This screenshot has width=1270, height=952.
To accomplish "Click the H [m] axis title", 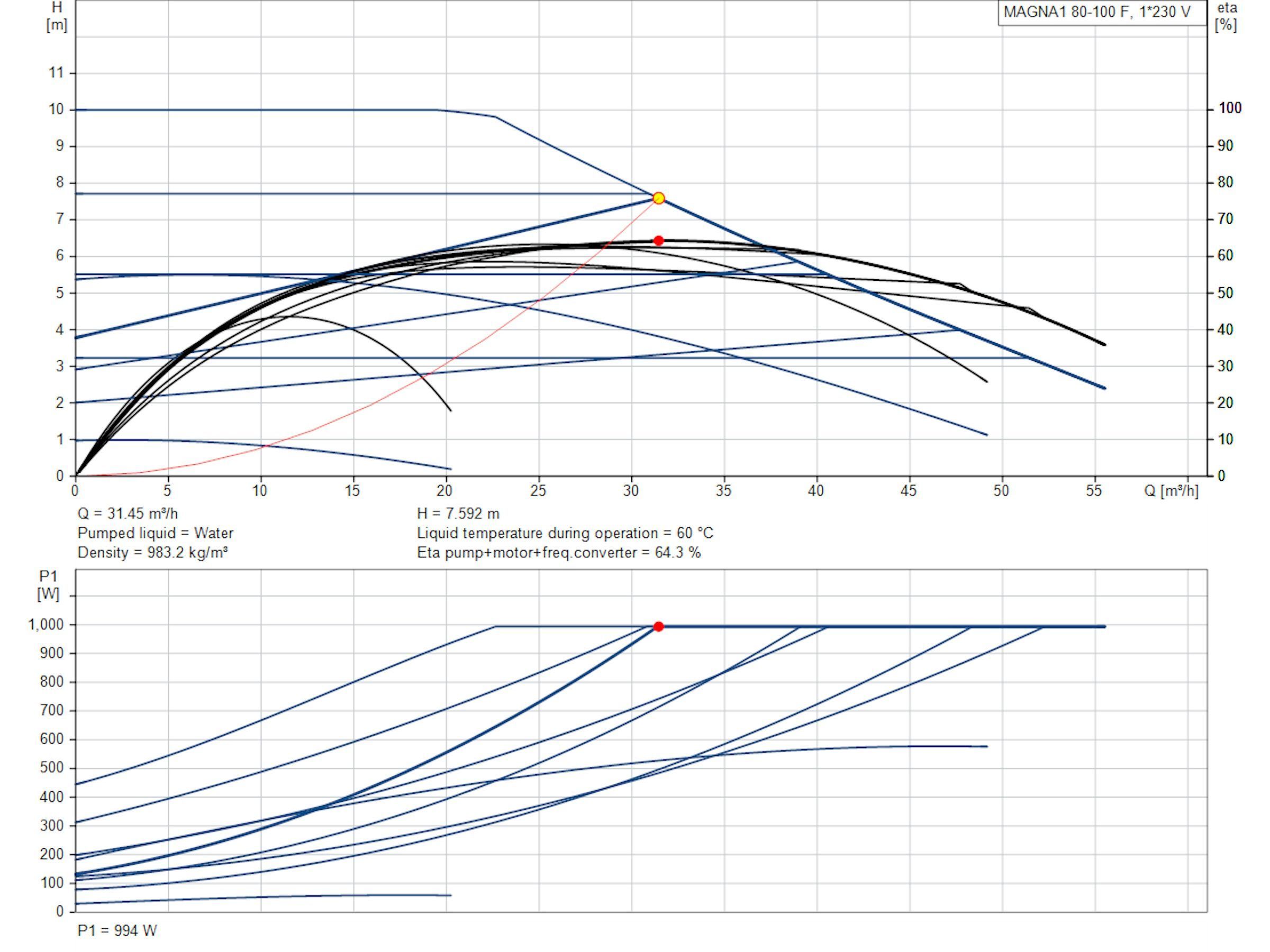I will 57,16.
